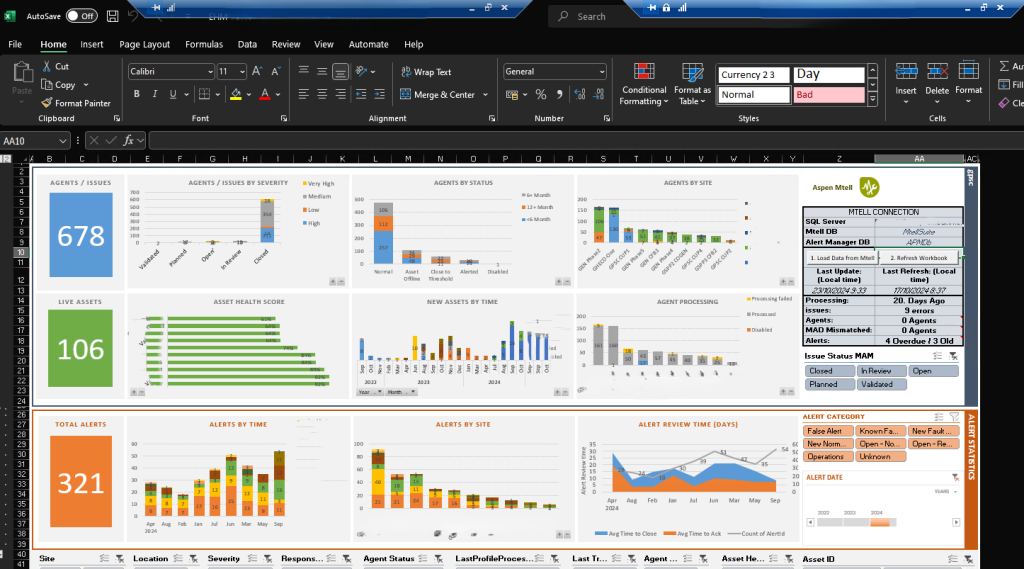Click the Paste clipboard icon
This screenshot has height=569, width=1024.
[x=22, y=73]
